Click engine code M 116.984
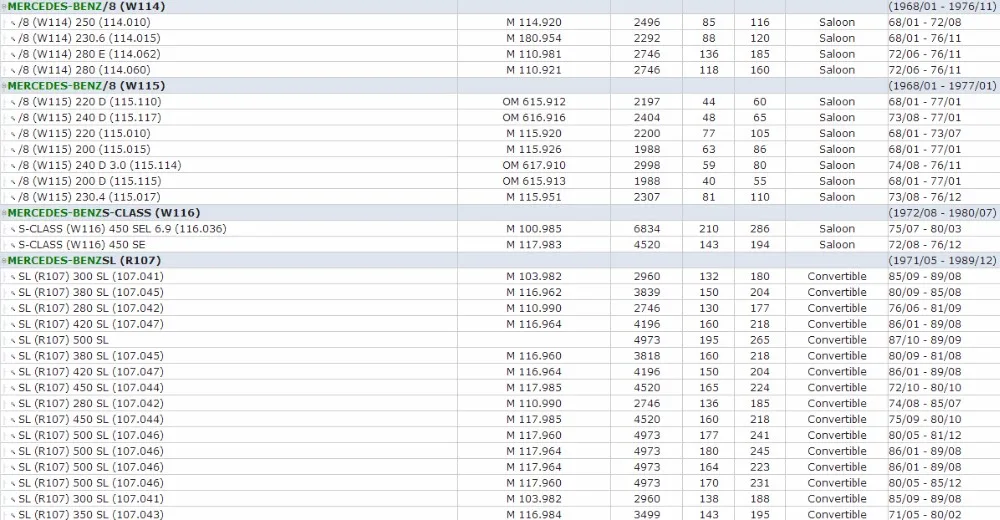1000x520 pixels. pos(534,514)
